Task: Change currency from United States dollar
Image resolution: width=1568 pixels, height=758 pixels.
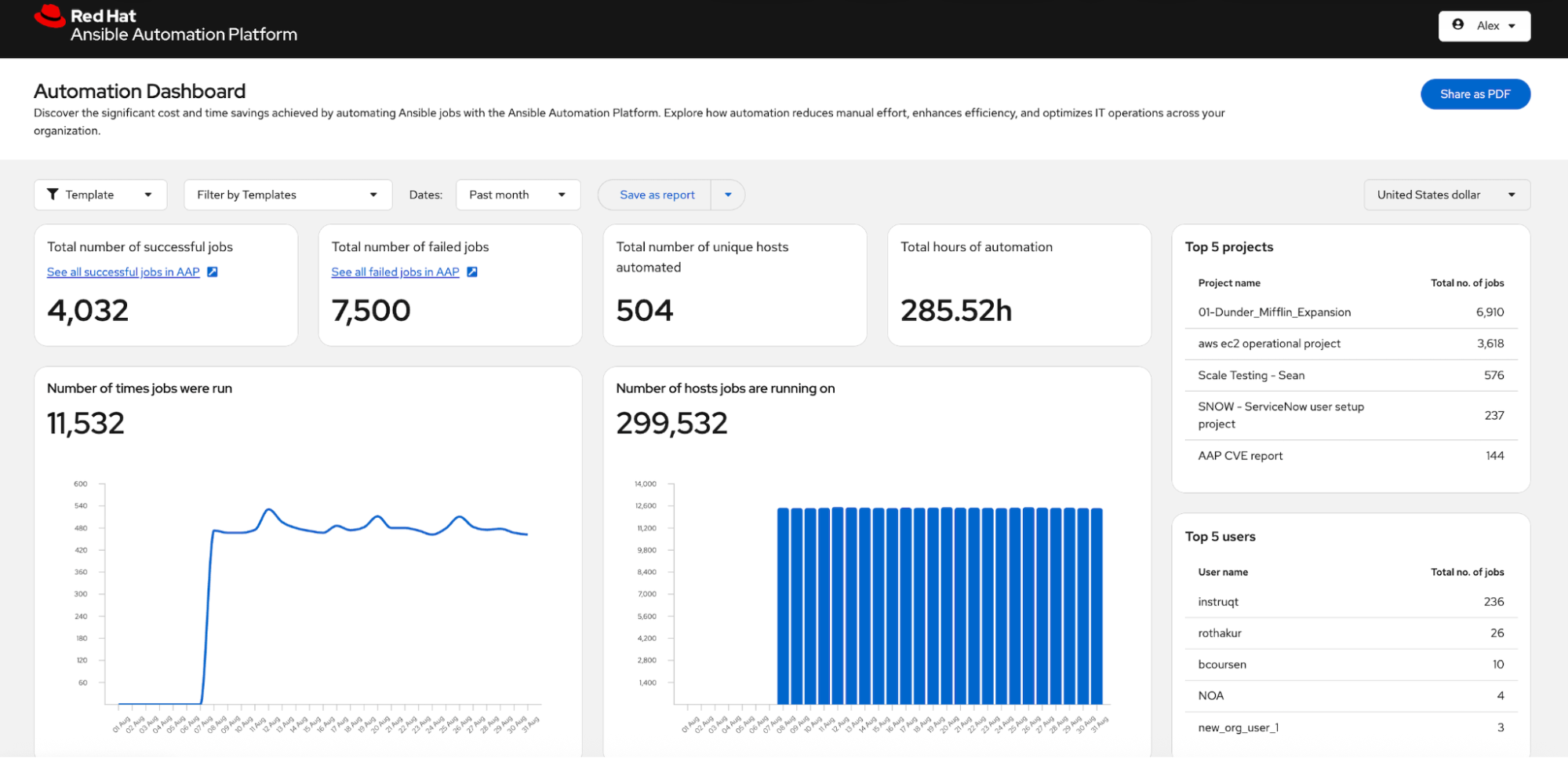Action: (1446, 195)
